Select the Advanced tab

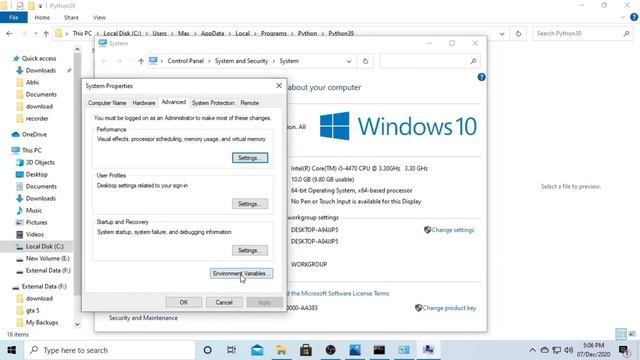tap(173, 102)
